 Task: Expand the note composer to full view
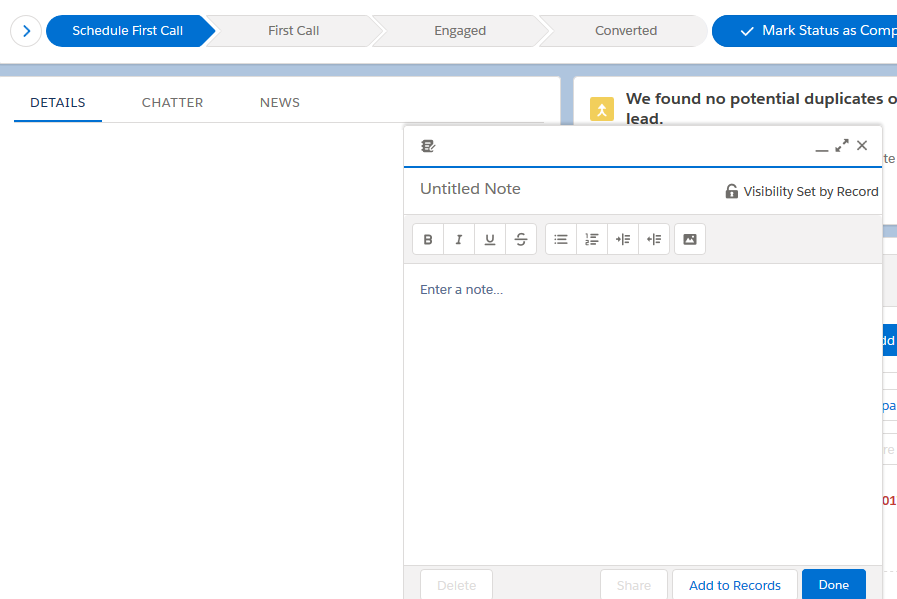click(842, 146)
